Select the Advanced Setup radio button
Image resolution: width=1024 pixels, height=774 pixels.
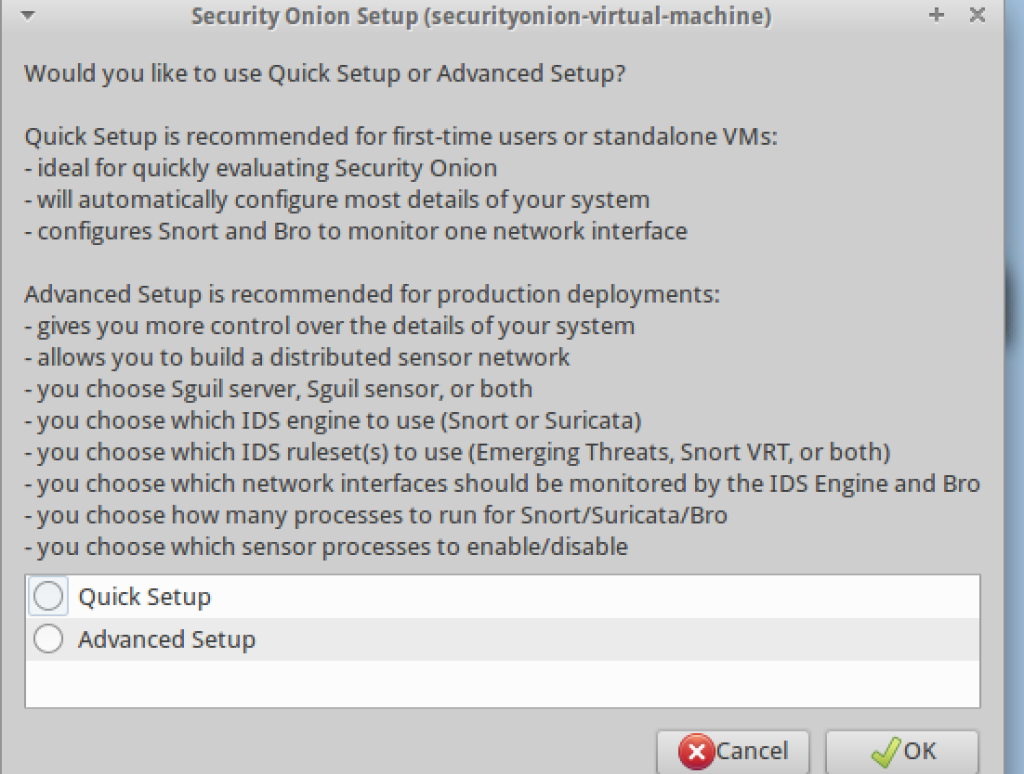point(49,639)
